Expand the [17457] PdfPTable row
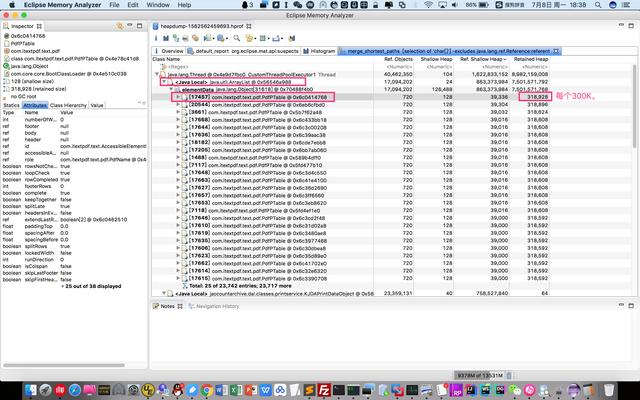The width and height of the screenshot is (640, 400). [x=178, y=97]
